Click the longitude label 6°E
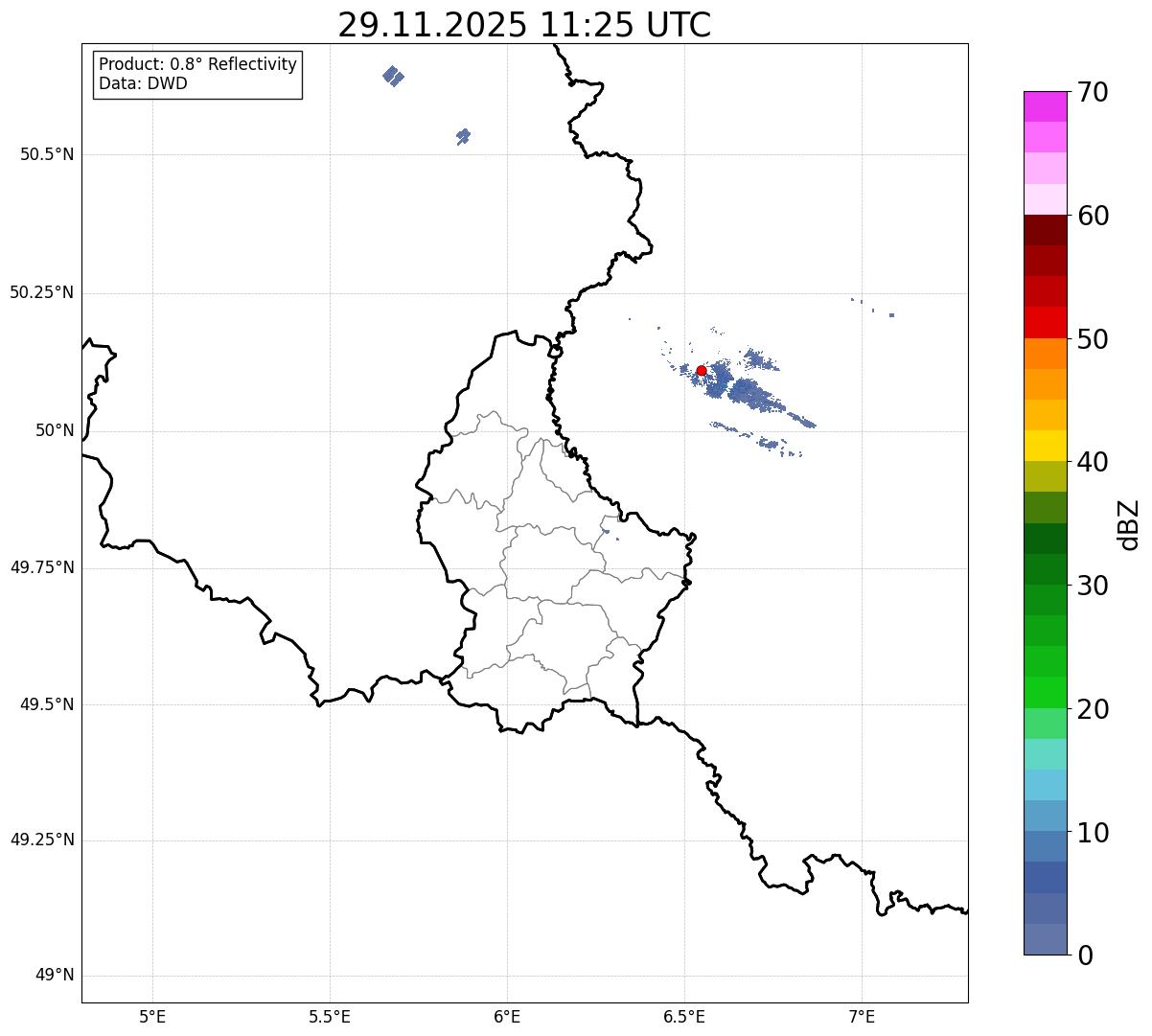The width and height of the screenshot is (1152, 1036). [507, 1016]
